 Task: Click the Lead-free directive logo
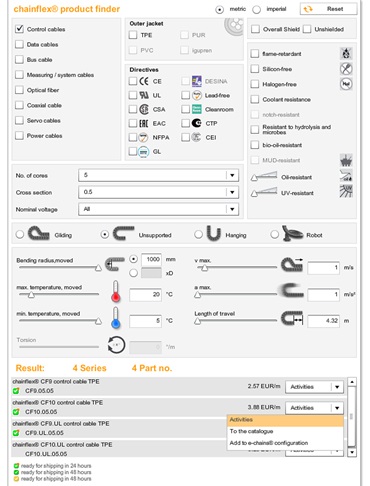pyautogui.click(x=197, y=95)
